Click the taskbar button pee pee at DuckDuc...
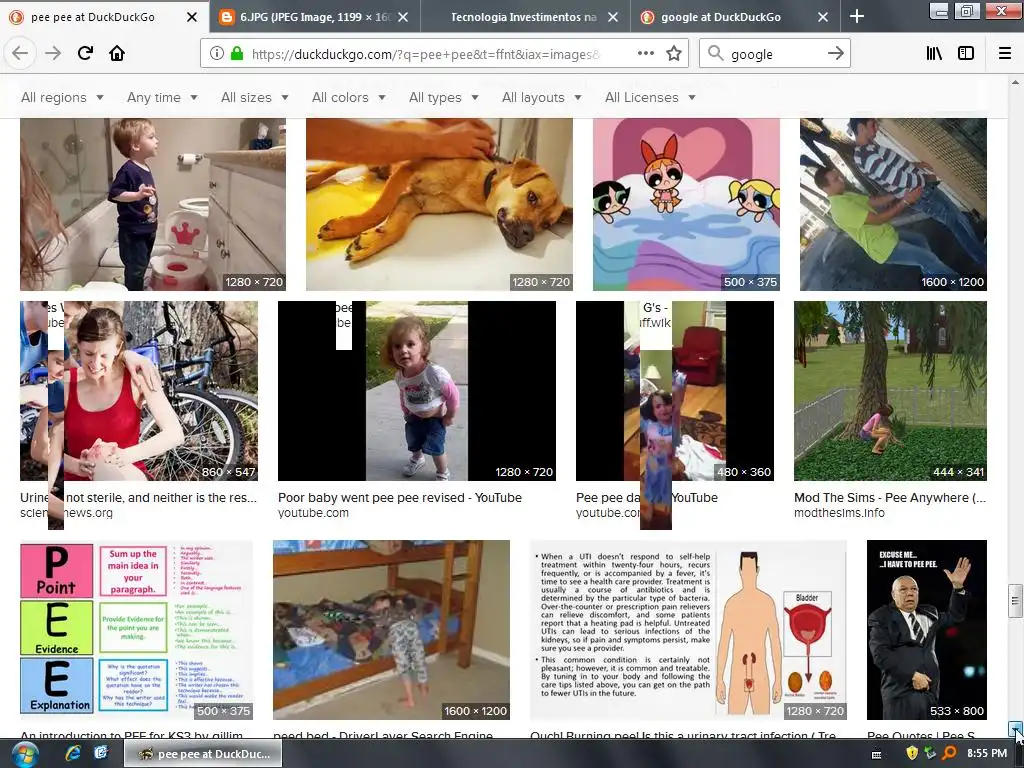This screenshot has height=768, width=1024. click(203, 754)
